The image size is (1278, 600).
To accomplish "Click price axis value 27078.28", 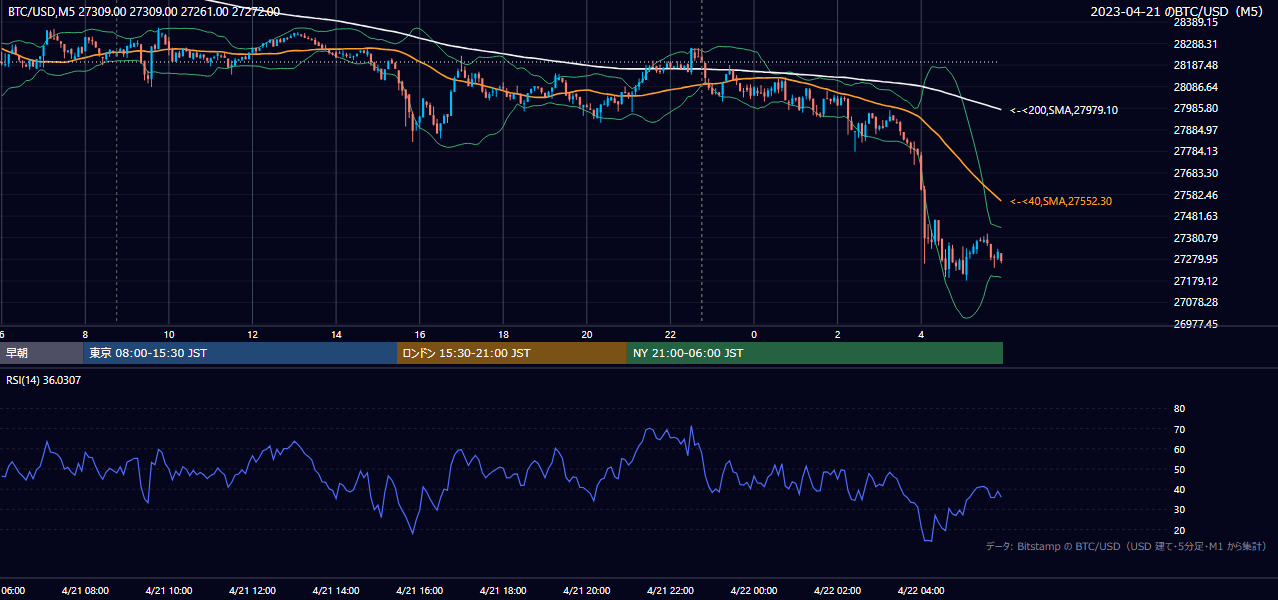I will click(1195, 302).
